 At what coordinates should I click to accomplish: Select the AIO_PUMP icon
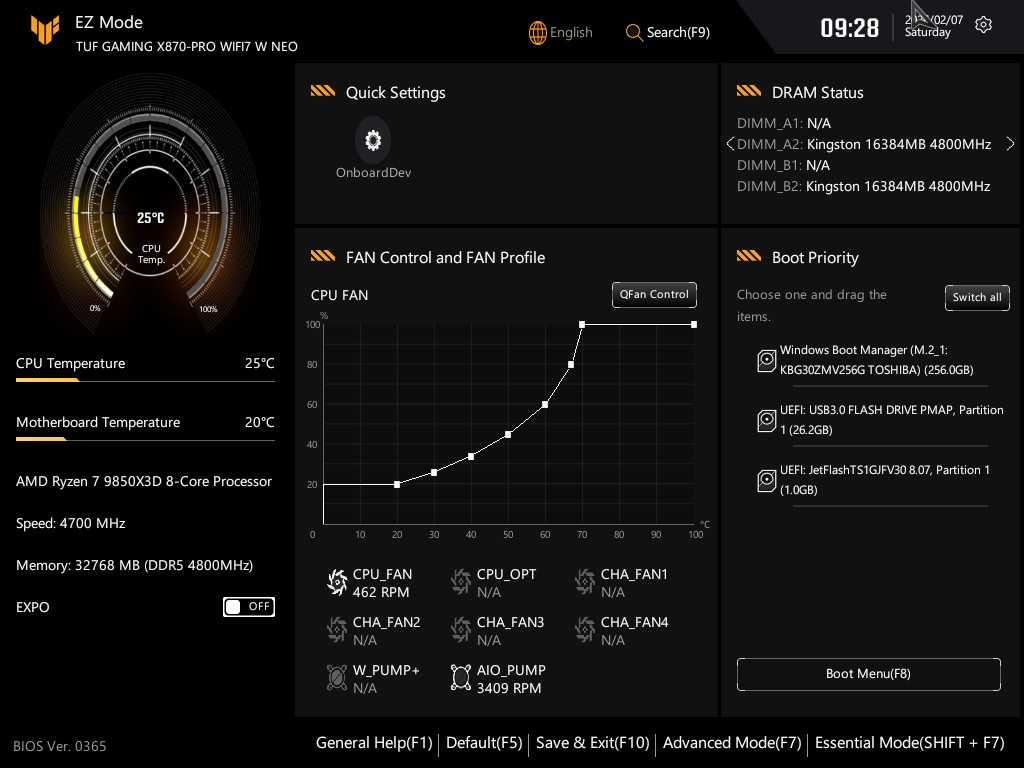tap(461, 678)
